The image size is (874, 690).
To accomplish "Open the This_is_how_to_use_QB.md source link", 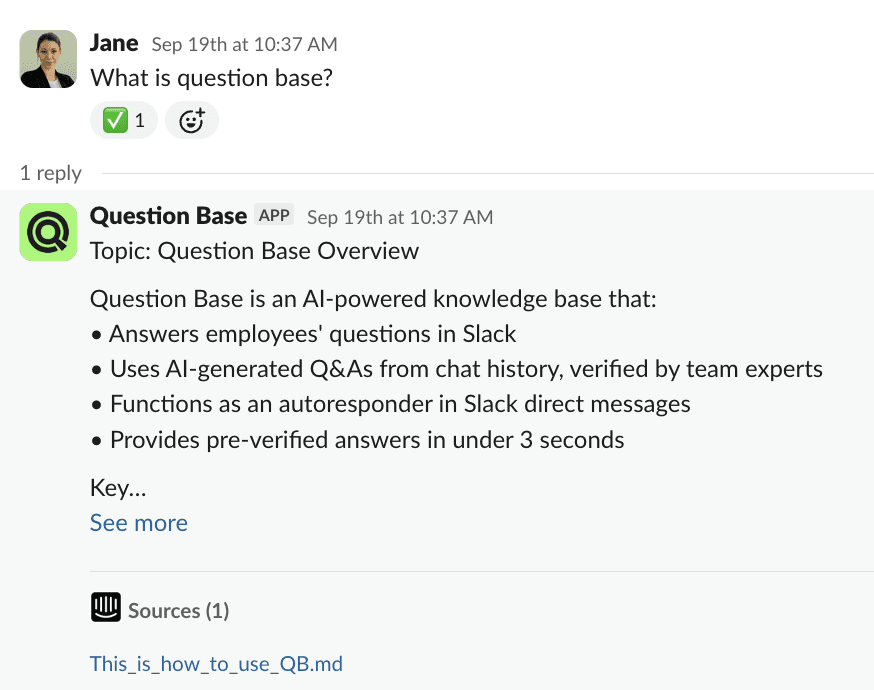I will (216, 664).
